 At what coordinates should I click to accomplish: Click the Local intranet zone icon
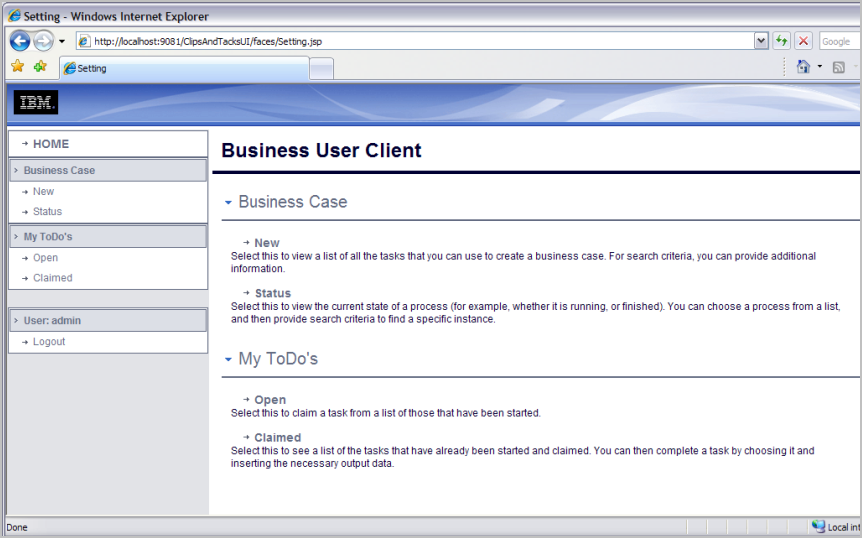819,526
